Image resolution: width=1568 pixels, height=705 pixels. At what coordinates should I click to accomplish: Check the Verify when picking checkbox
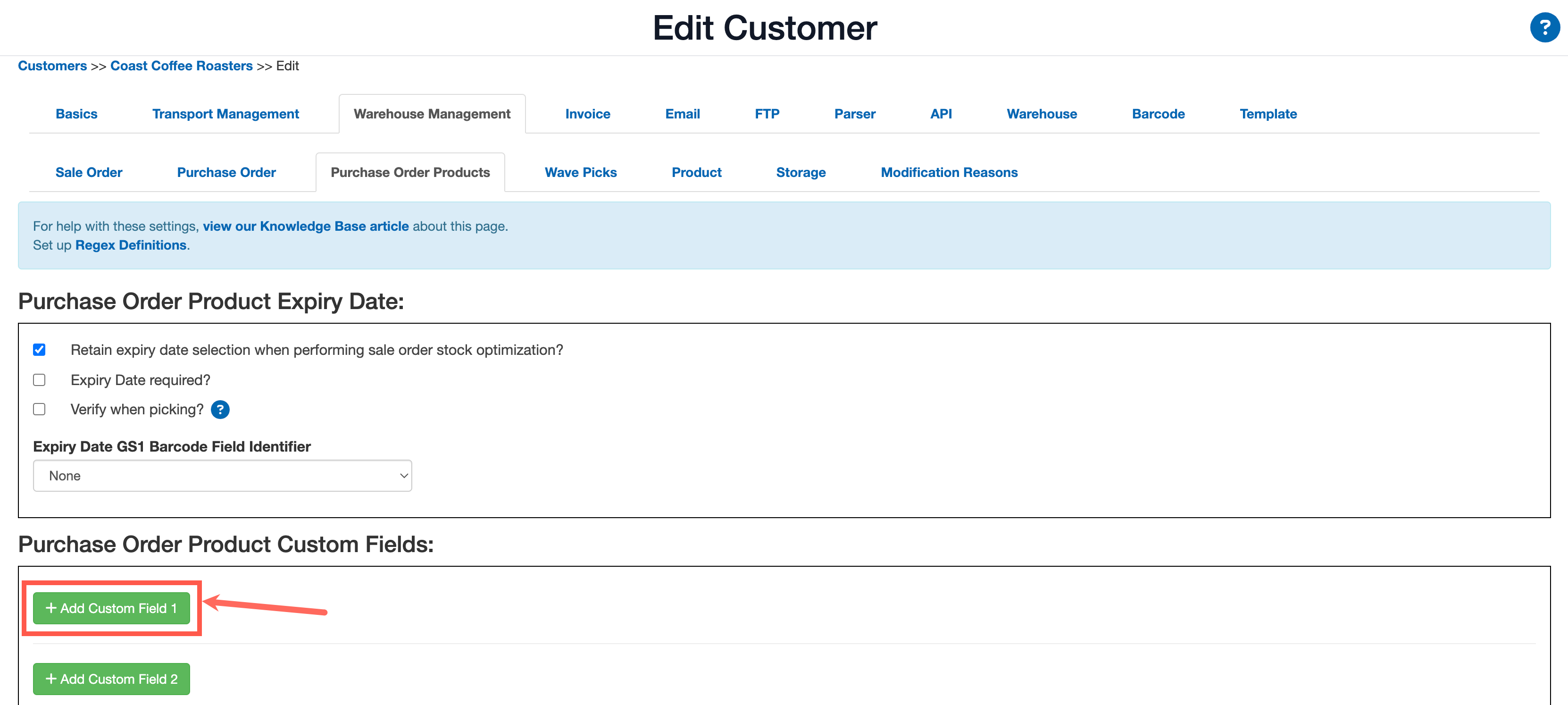coord(39,409)
